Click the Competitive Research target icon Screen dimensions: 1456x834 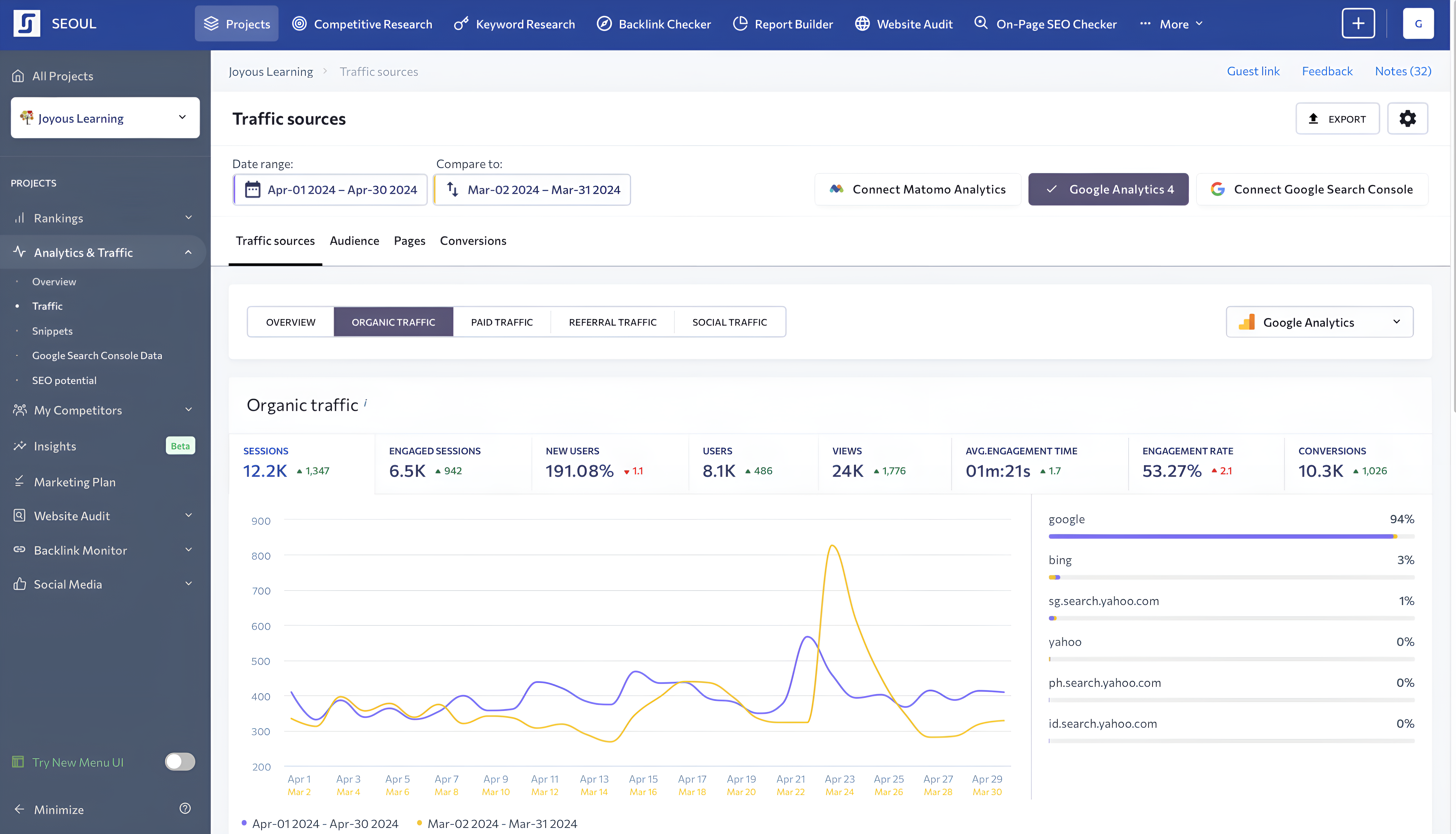coord(299,23)
